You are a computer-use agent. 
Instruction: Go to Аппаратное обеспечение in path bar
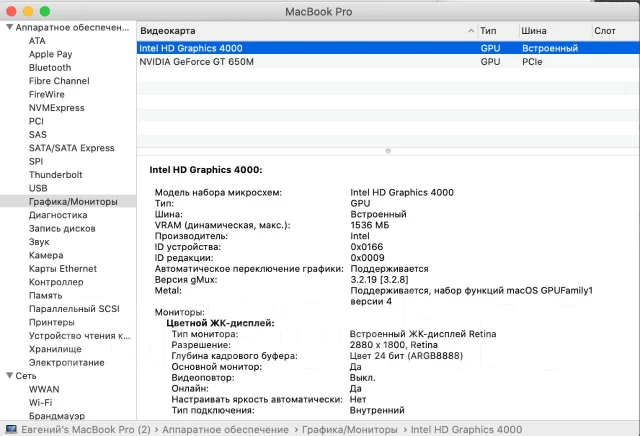point(225,429)
